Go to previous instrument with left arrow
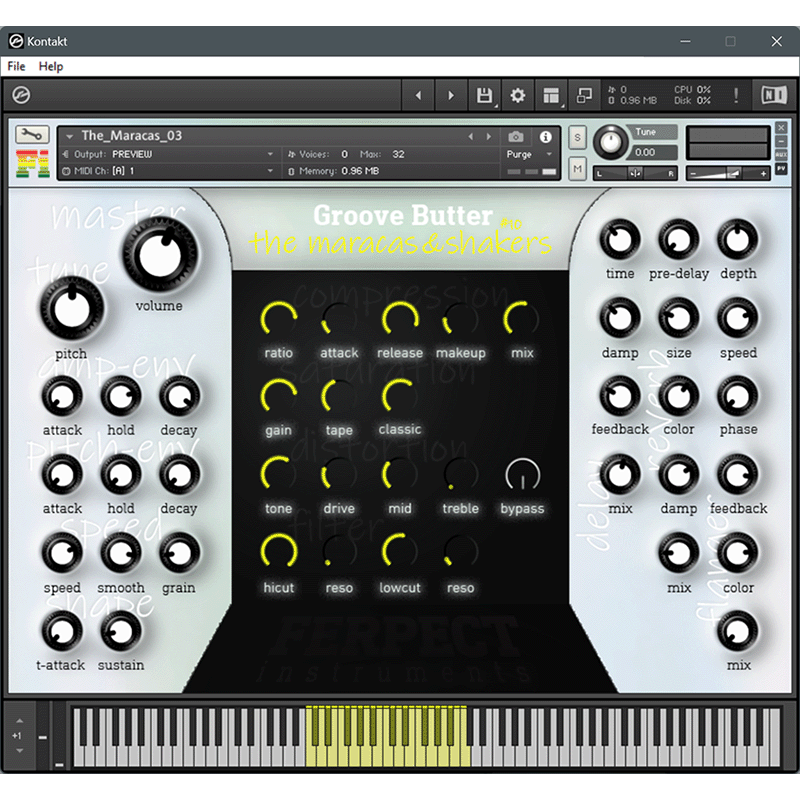The width and height of the screenshot is (800, 800). [x=418, y=95]
